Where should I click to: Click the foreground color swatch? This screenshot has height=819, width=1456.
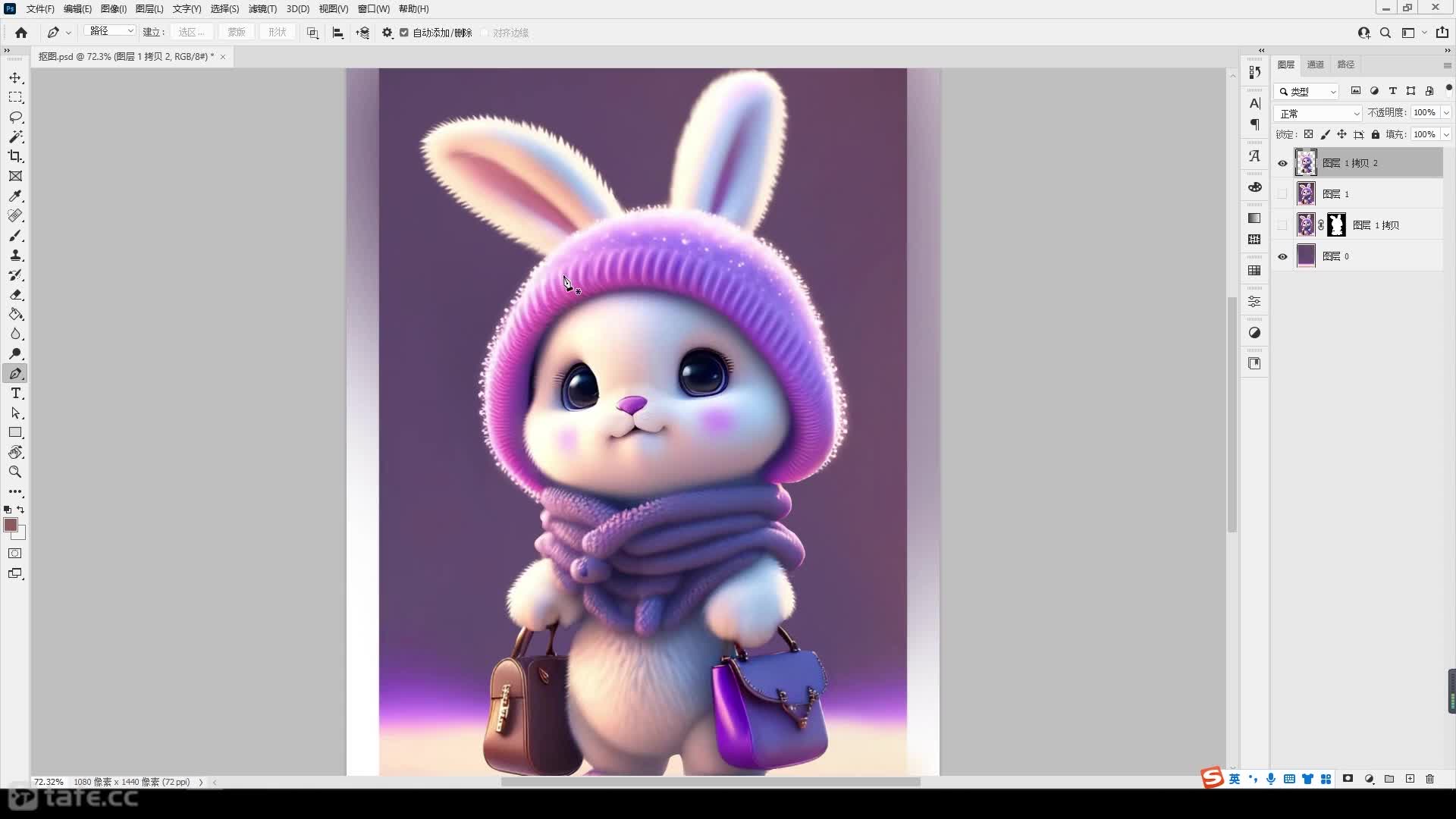[11, 525]
